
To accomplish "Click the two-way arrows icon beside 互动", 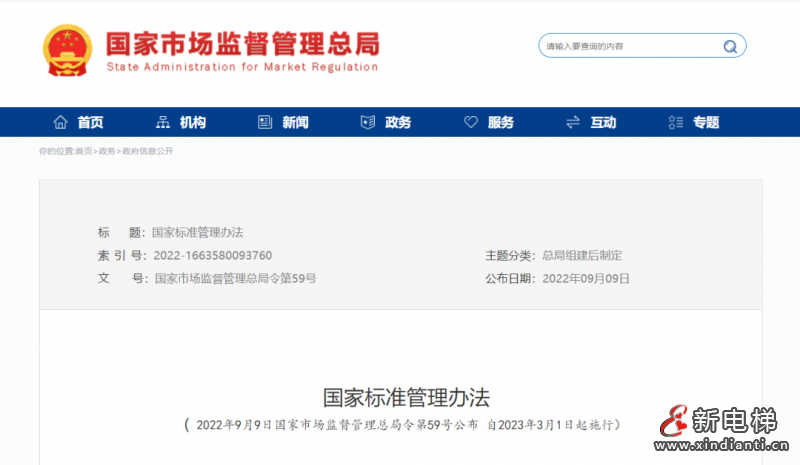I will [x=573, y=122].
